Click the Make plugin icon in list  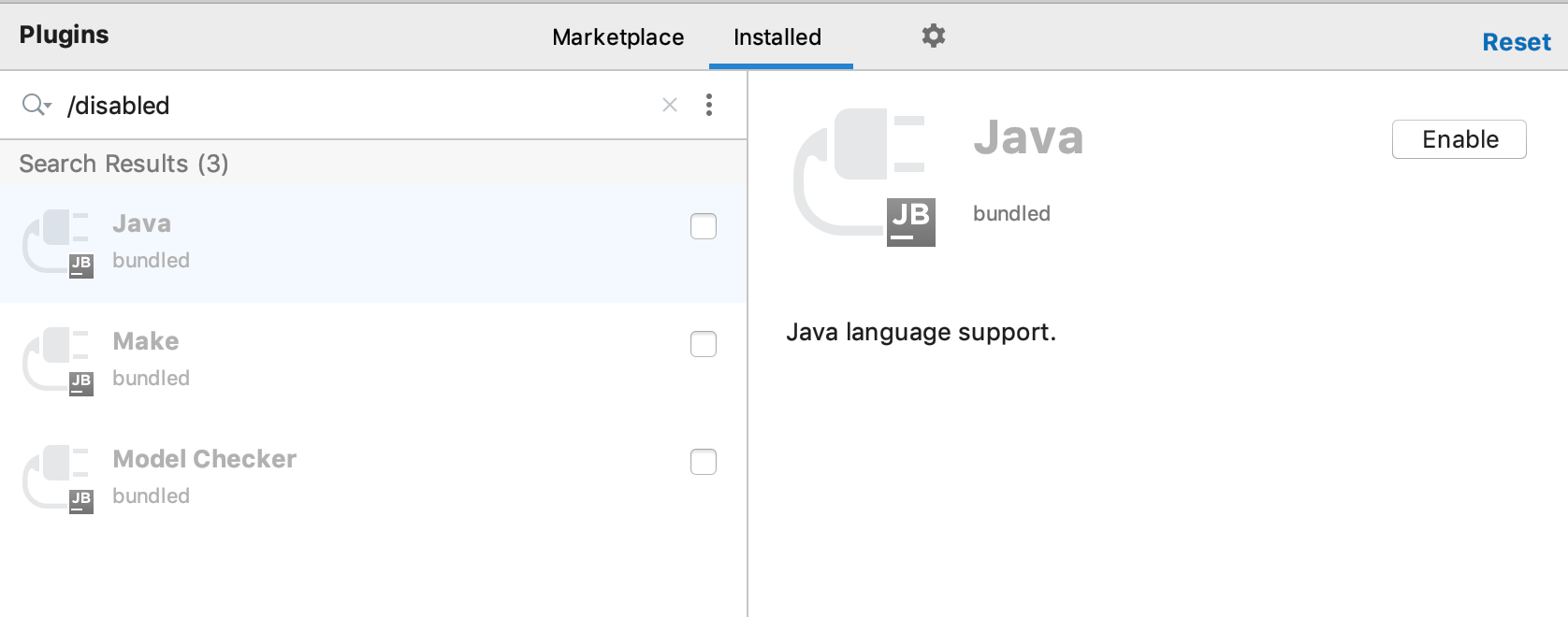[58, 361]
